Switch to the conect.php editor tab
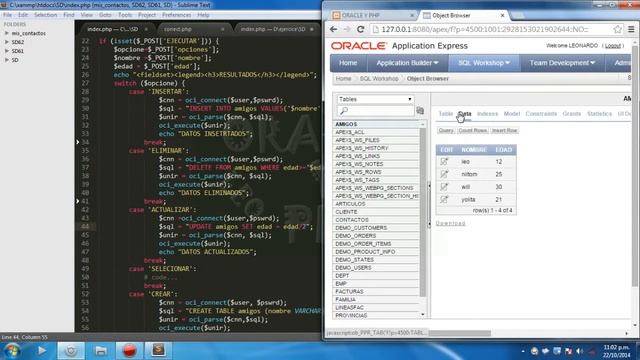This screenshot has width=640, height=360. (x=178, y=29)
